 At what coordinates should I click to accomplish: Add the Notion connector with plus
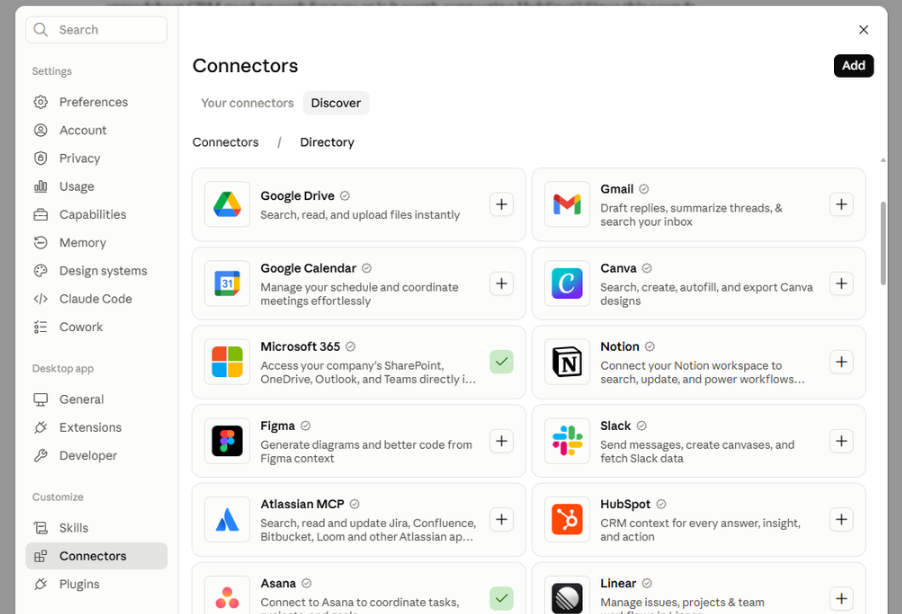pyautogui.click(x=842, y=362)
